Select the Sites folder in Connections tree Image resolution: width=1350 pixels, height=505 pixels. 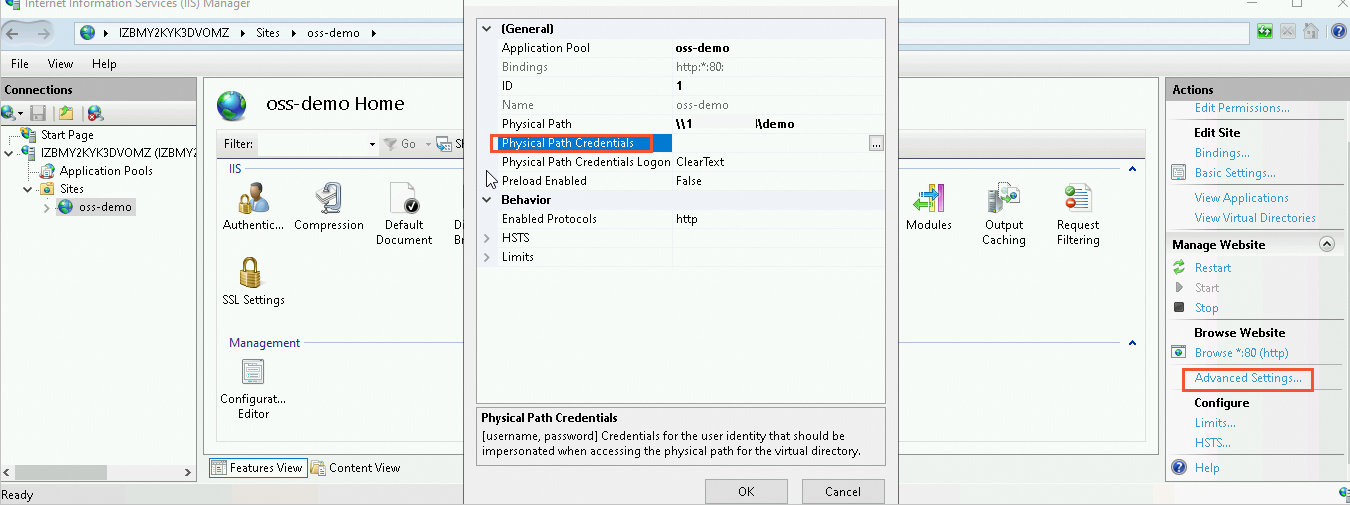click(72, 189)
